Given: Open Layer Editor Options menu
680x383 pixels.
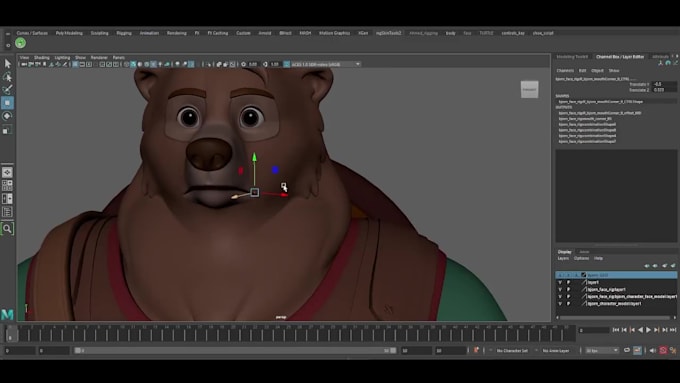Looking at the screenshot, I should (581, 258).
